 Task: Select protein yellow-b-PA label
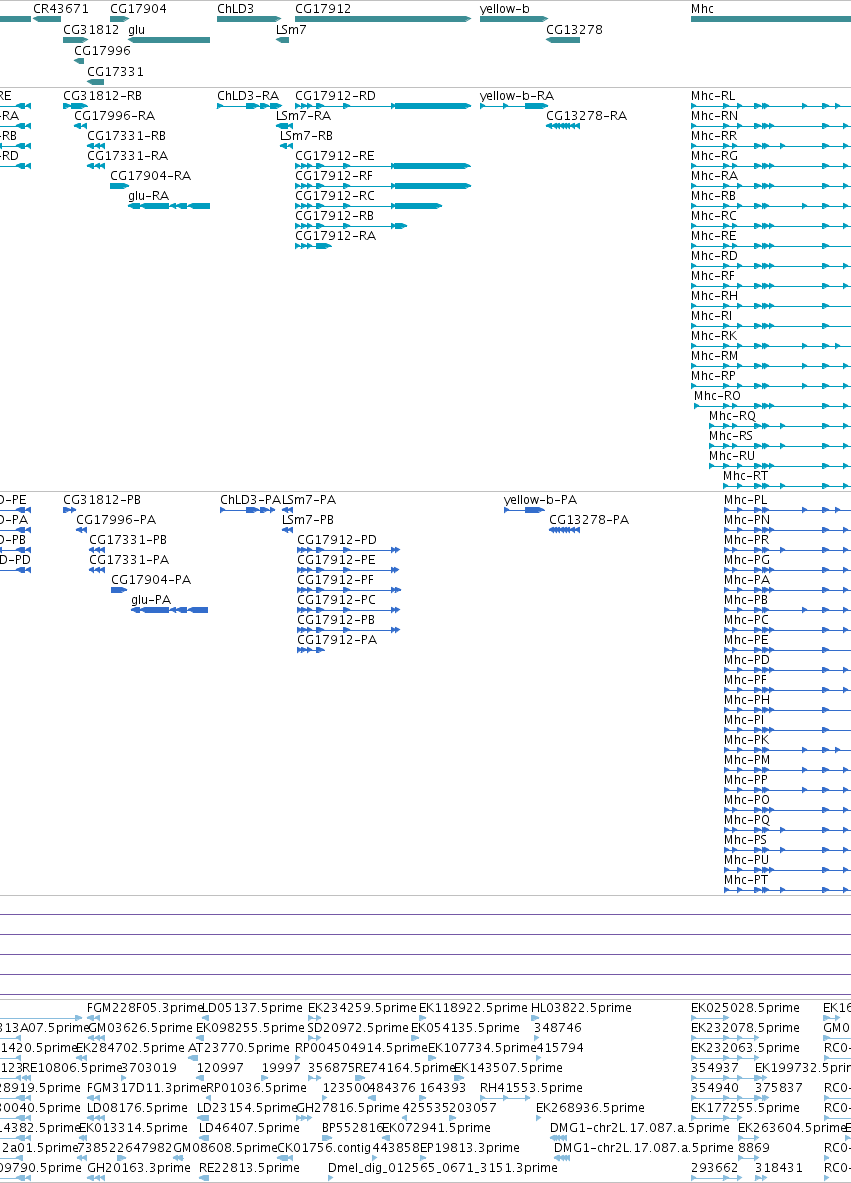click(x=540, y=499)
